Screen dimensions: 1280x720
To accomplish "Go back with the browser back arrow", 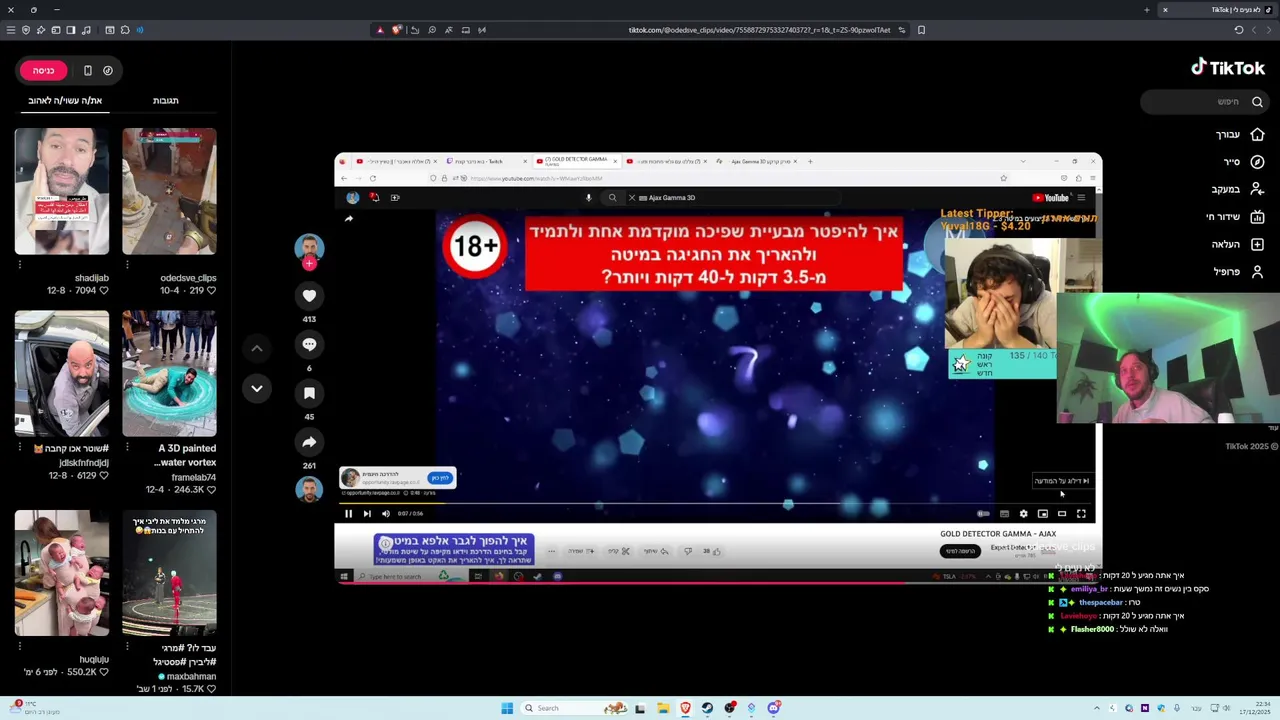I will click(1271, 30).
